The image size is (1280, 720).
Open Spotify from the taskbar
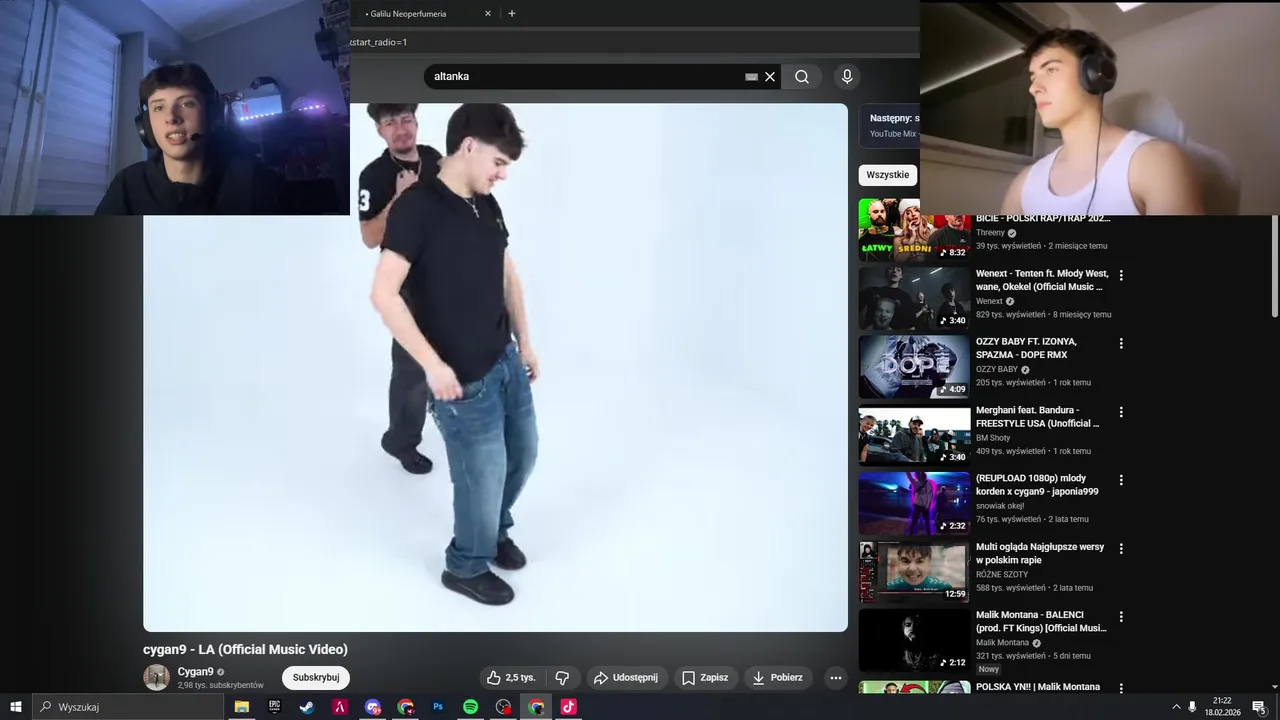pos(470,707)
